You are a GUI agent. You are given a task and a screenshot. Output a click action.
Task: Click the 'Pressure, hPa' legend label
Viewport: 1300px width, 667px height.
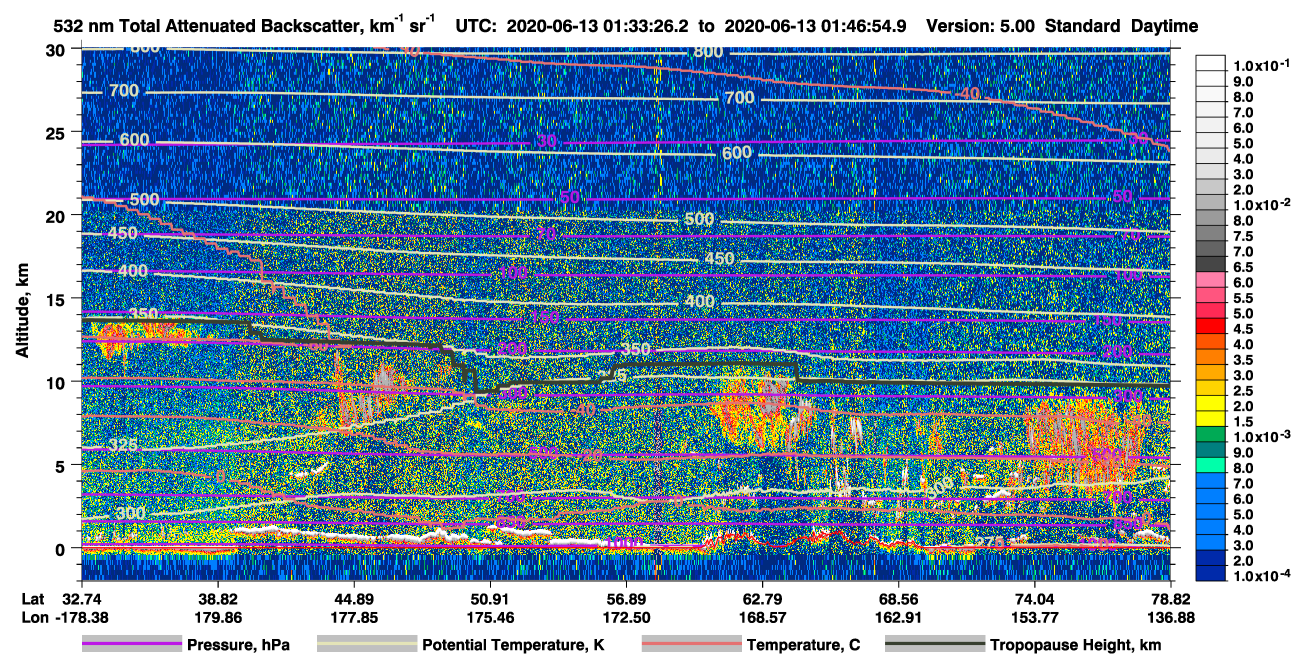(238, 645)
